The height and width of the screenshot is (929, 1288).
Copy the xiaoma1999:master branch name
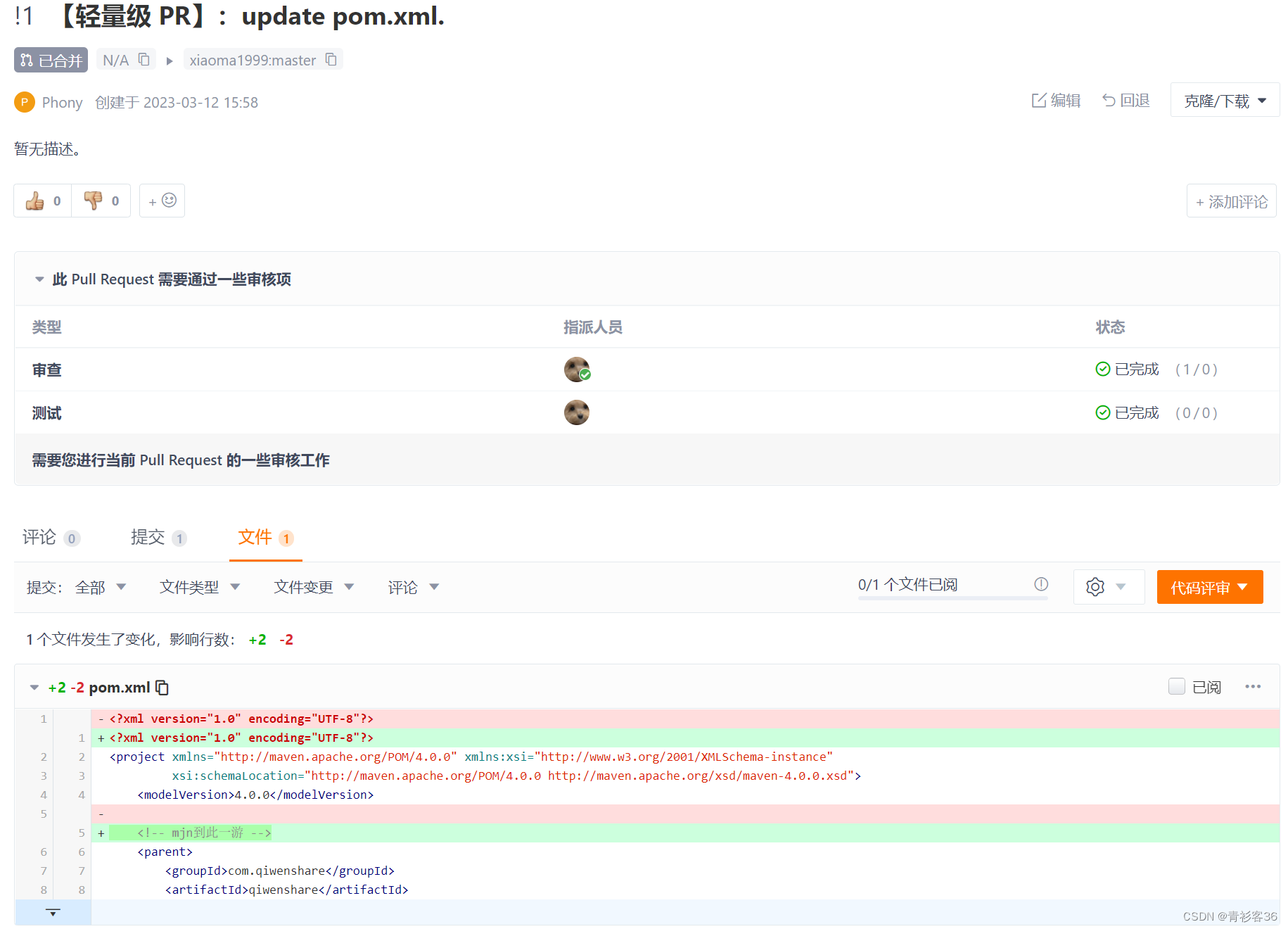pos(331,60)
